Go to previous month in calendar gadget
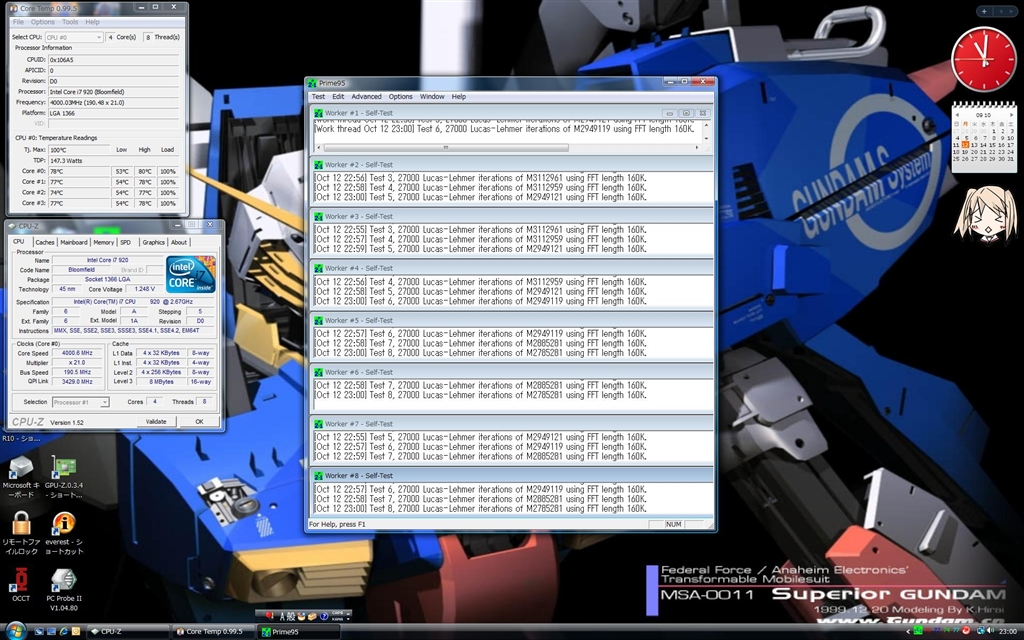The width and height of the screenshot is (1024, 640). click(957, 114)
